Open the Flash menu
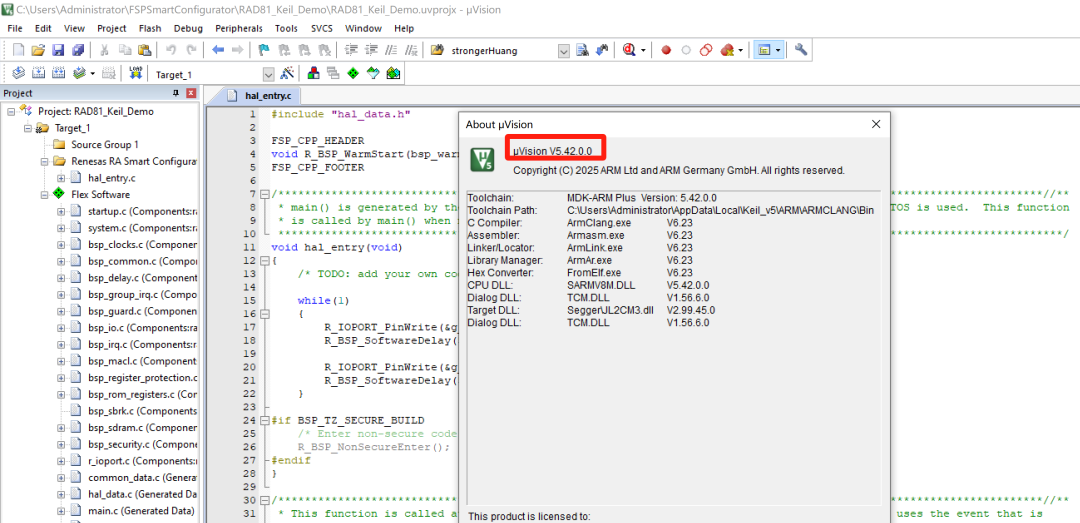Viewport: 1080px width, 523px height. click(x=150, y=28)
